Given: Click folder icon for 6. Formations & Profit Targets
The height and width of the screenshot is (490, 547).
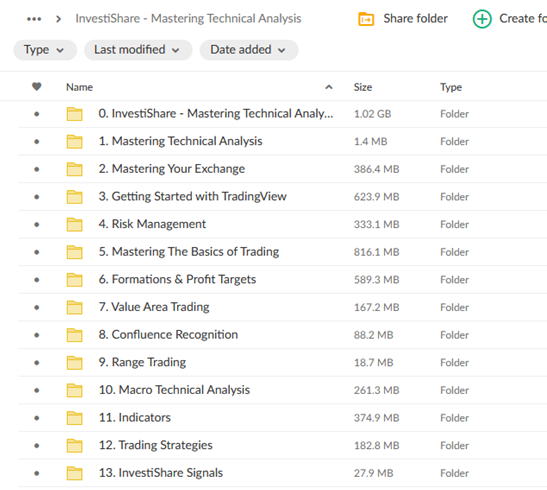Looking at the screenshot, I should (74, 280).
